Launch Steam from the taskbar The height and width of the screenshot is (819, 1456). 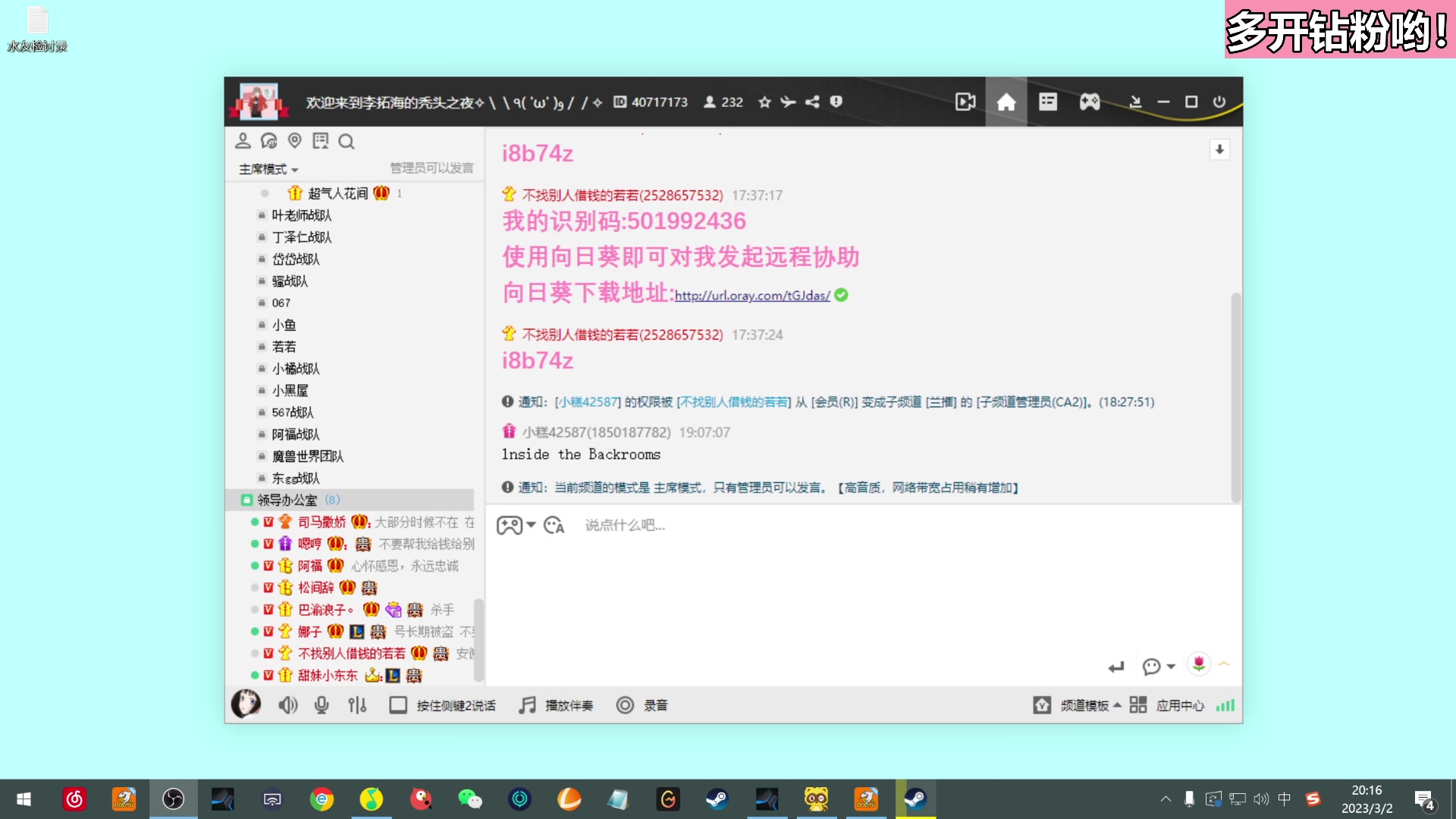coord(717,799)
